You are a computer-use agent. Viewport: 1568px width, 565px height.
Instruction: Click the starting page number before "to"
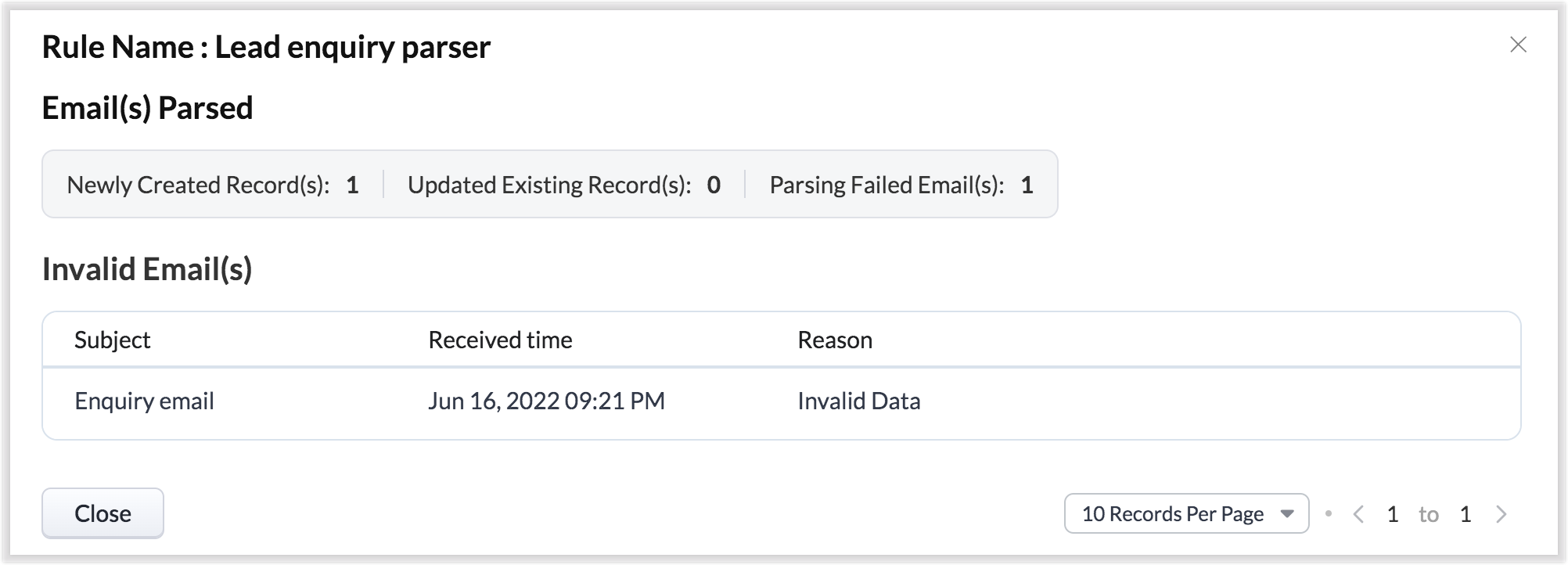pyautogui.click(x=1393, y=514)
